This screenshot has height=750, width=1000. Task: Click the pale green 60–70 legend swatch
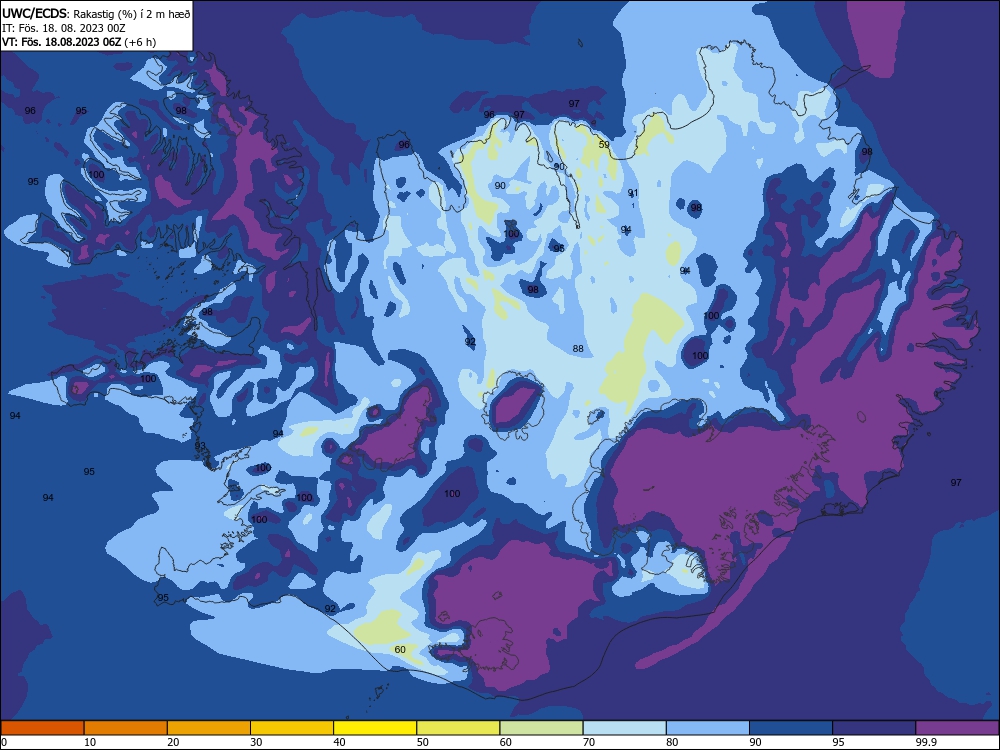coord(541,728)
